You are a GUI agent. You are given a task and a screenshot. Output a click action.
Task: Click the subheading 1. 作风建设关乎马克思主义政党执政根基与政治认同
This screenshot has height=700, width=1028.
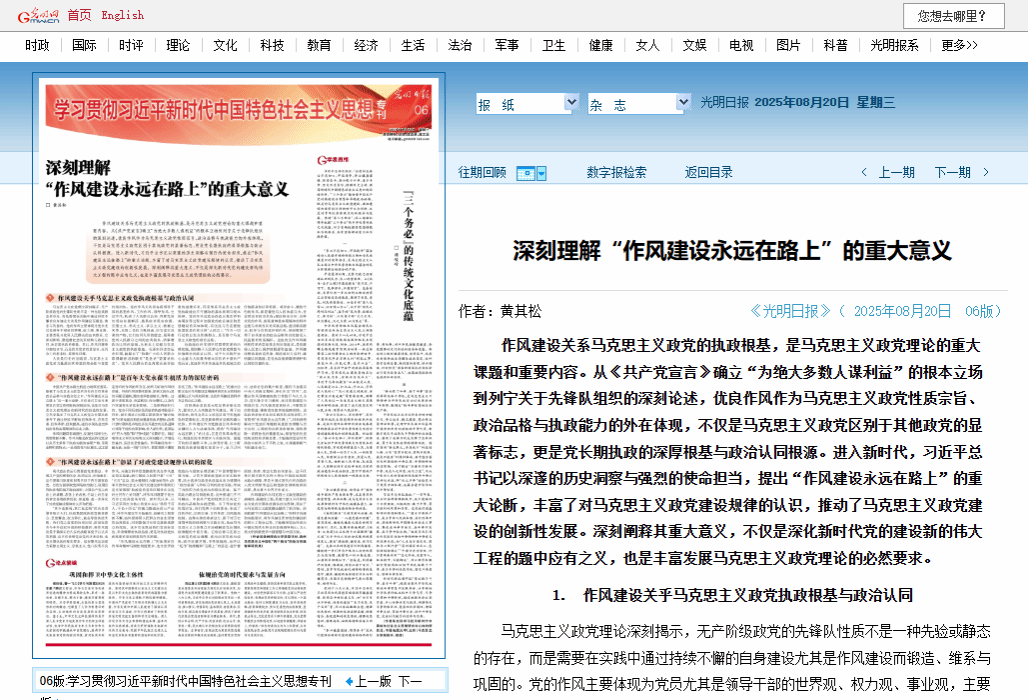[732, 595]
